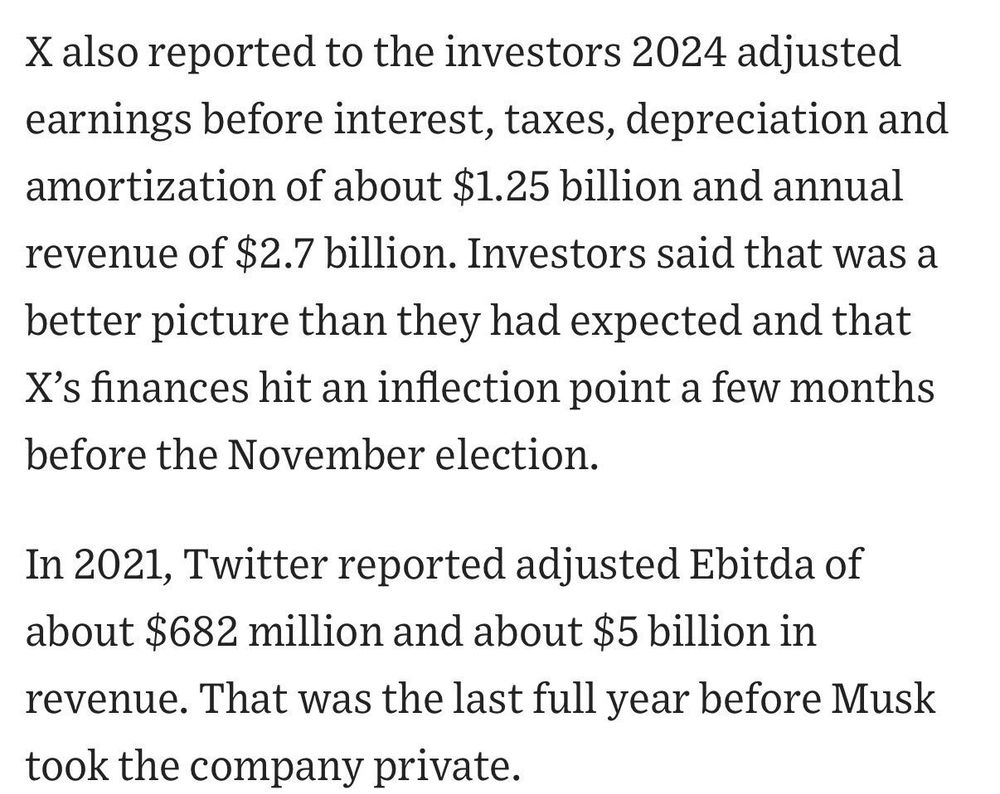Click the word "earnings" starting second line
Viewport: 1000px width, 794px height.
108,121
